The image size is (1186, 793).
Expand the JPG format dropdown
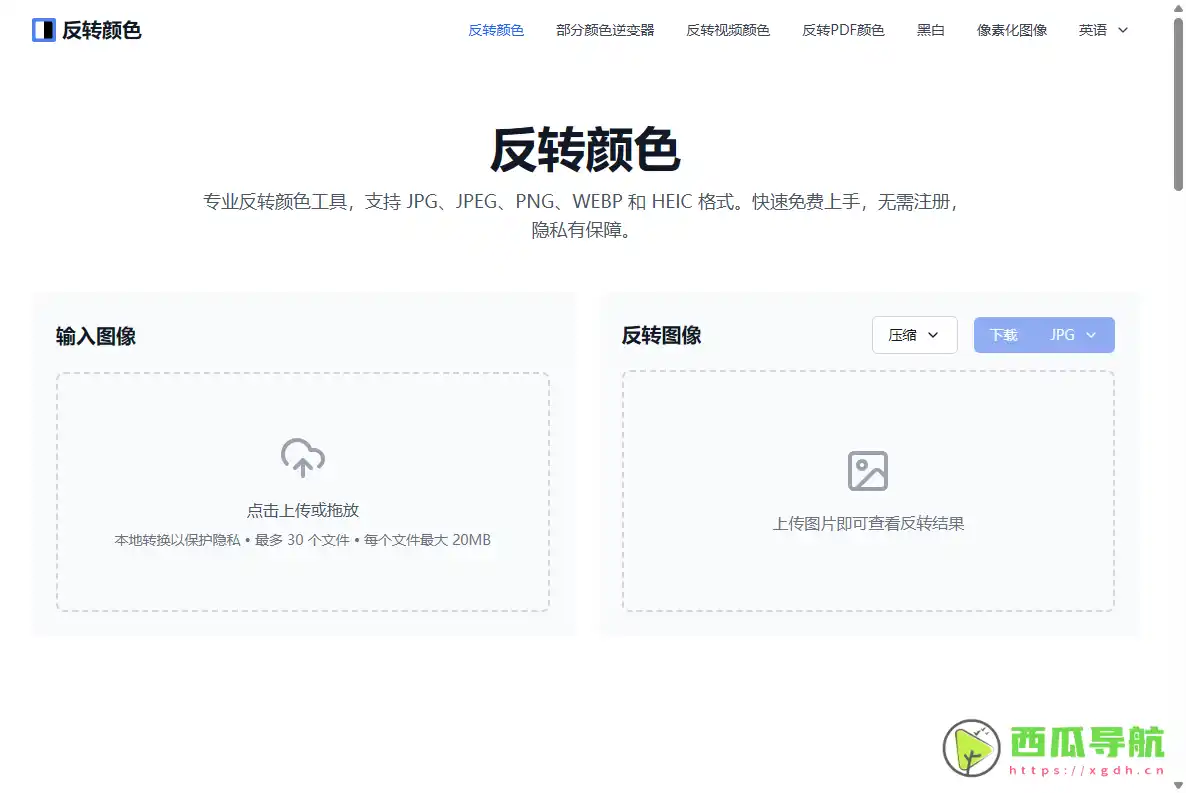pyautogui.click(x=1073, y=334)
